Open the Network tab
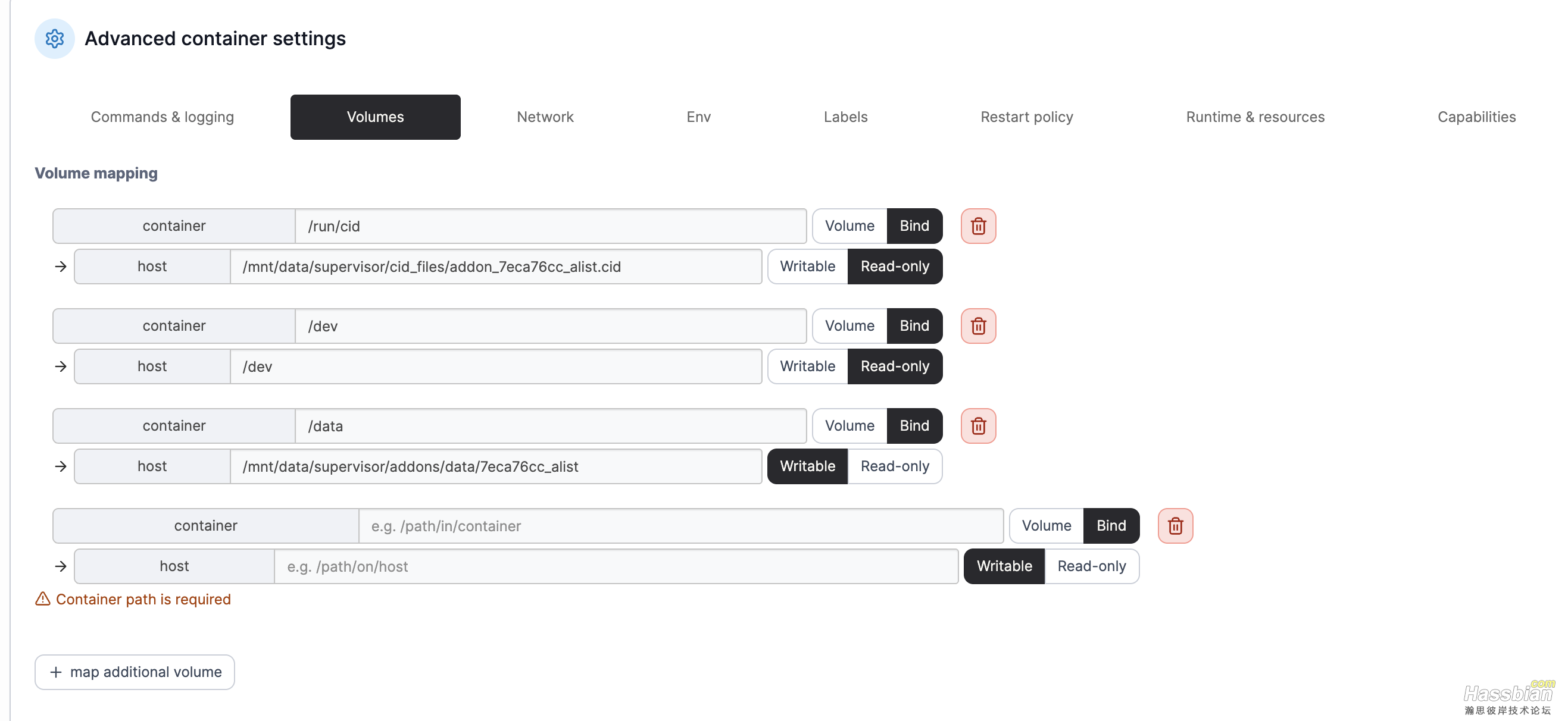This screenshot has height=721, width=1568. pyautogui.click(x=544, y=116)
